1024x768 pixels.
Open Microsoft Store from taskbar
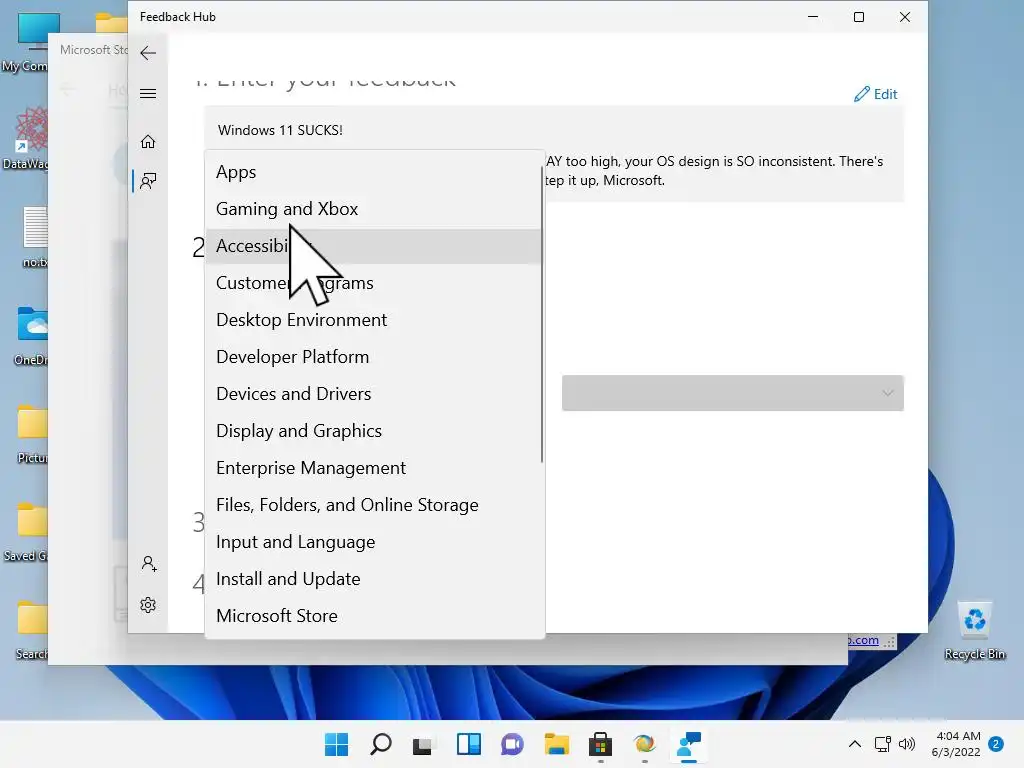[600, 744]
